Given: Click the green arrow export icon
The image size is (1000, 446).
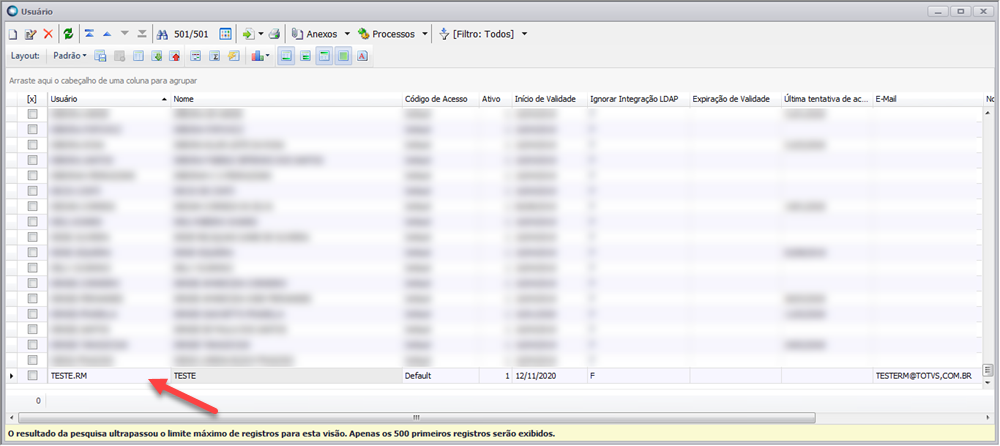Looking at the screenshot, I should pos(249,34).
